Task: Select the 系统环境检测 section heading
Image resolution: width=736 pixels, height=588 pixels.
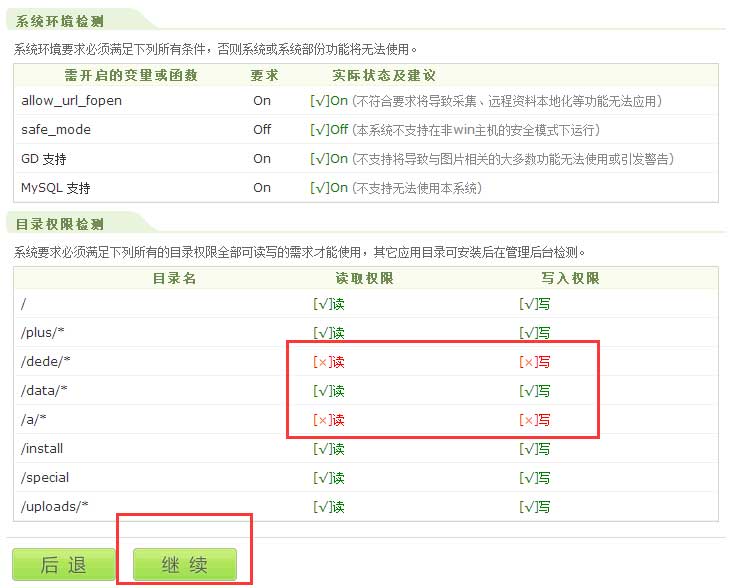Action: 59,20
